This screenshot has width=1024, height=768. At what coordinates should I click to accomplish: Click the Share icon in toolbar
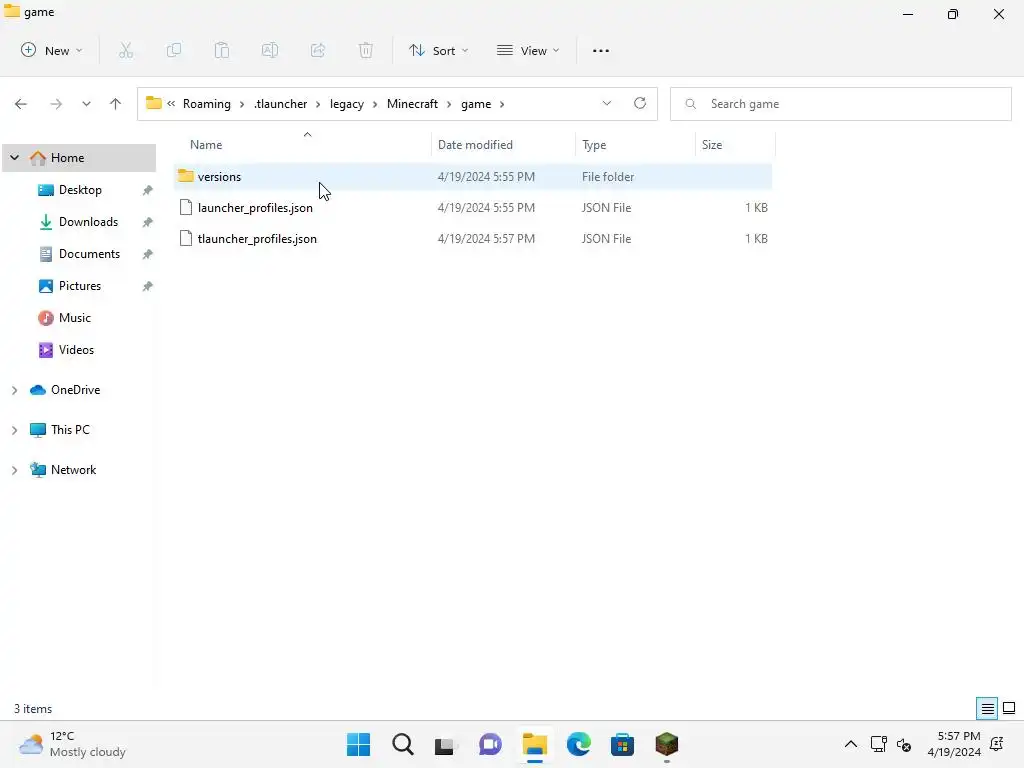[x=317, y=50]
